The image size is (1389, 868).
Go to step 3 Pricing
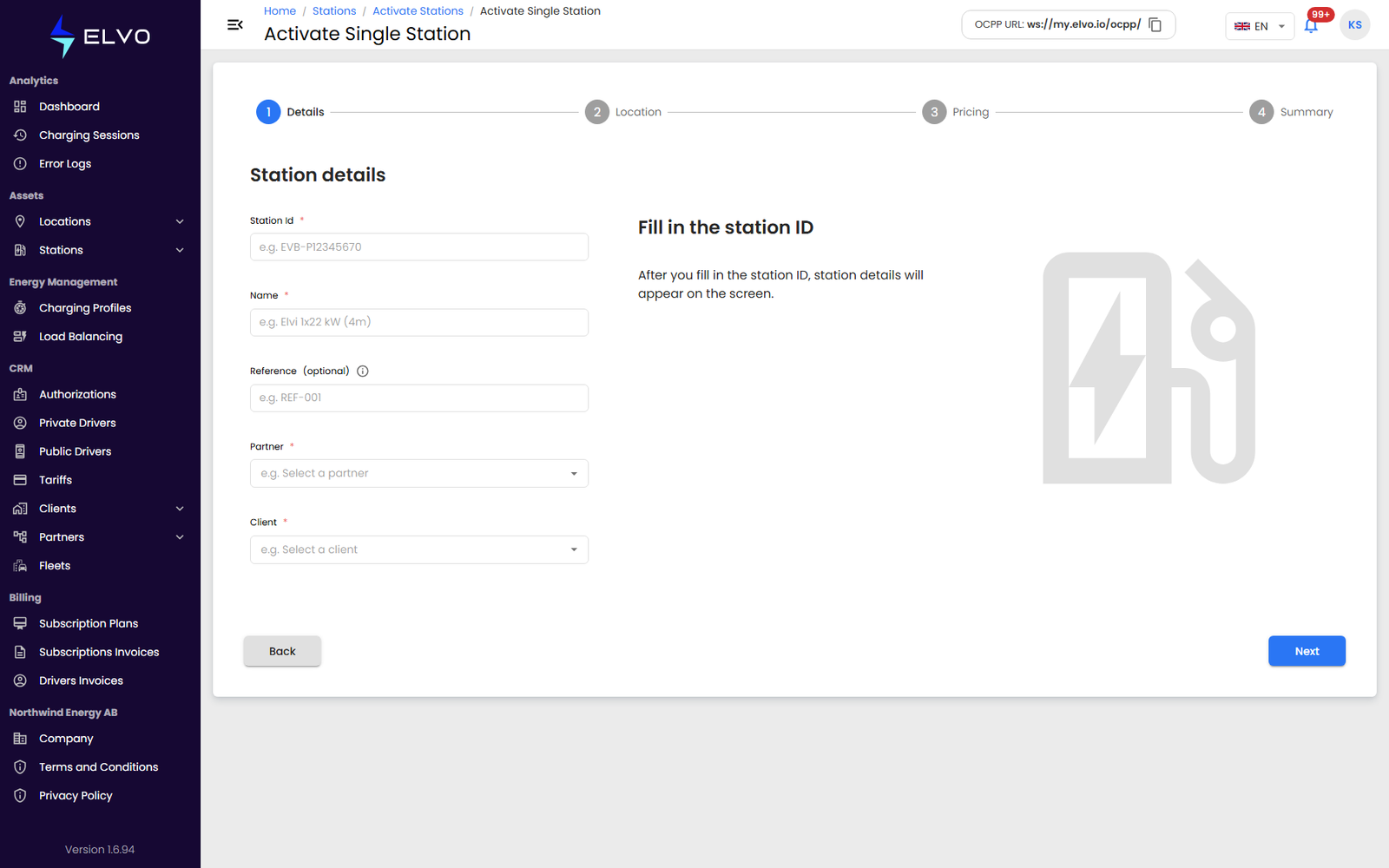point(956,112)
